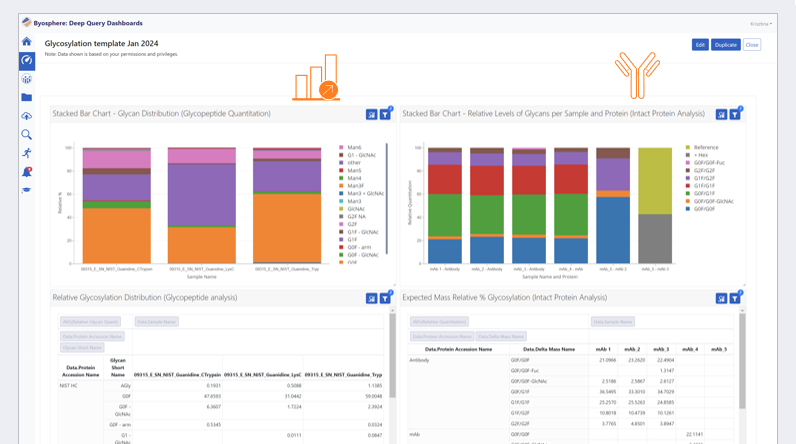Open filter on Expected Mass Relative % table
Viewport: 796px width, 444px height.
tap(735, 298)
